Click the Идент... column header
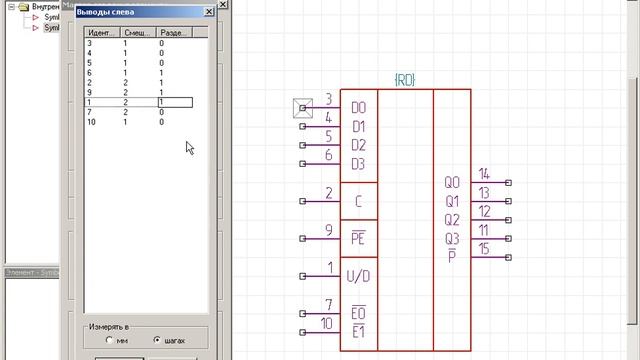This screenshot has height=360, width=640. 102,33
